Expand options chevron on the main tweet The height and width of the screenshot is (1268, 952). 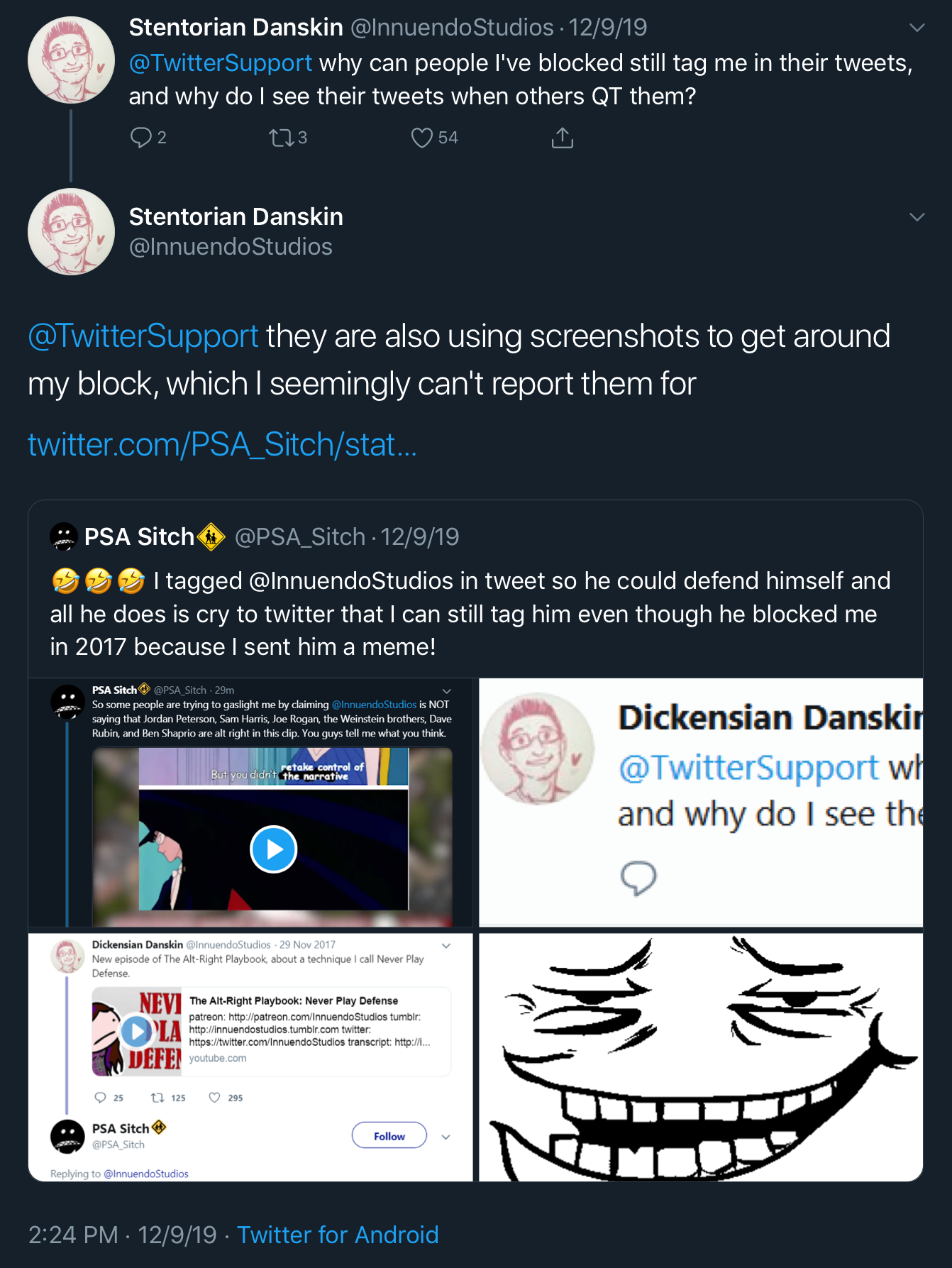pos(917,217)
